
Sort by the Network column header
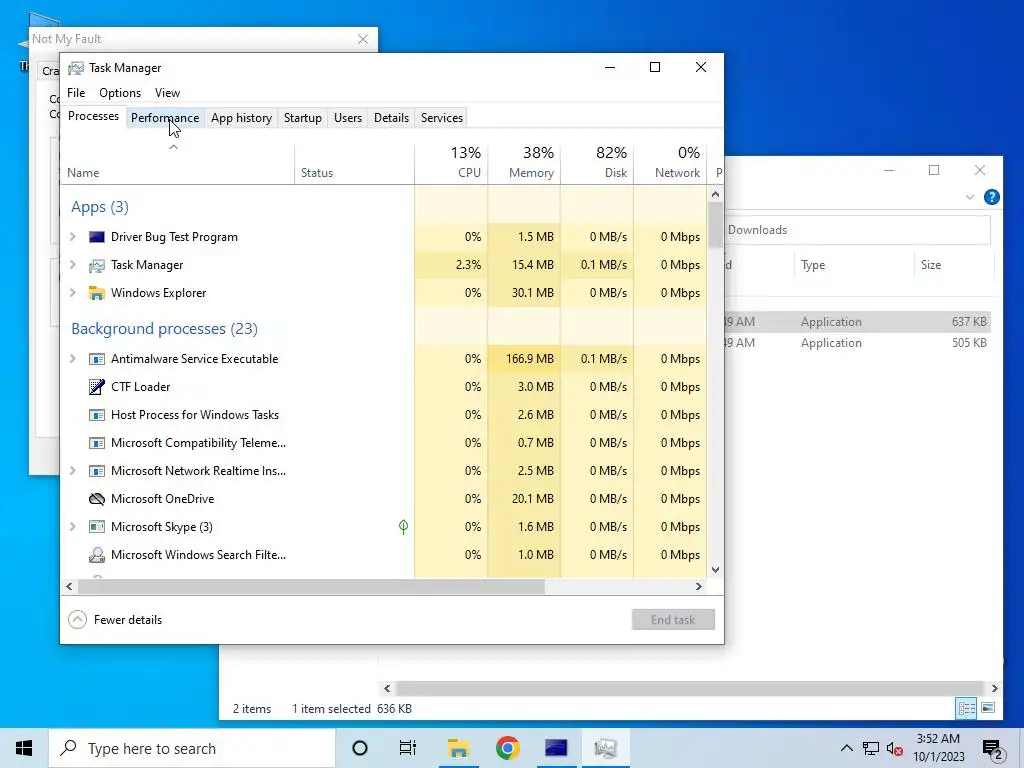tap(671, 163)
